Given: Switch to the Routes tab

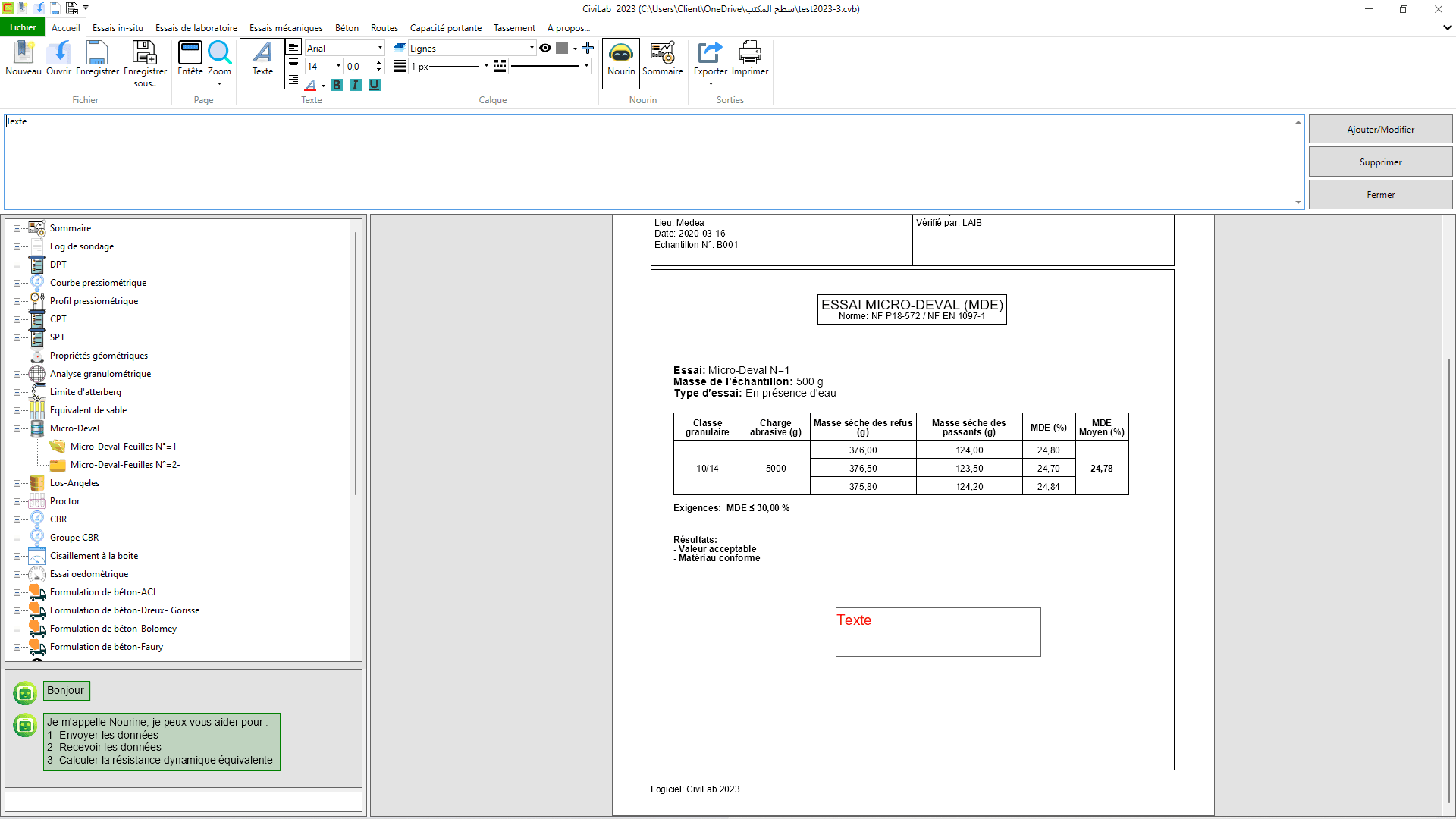Looking at the screenshot, I should coord(384,28).
